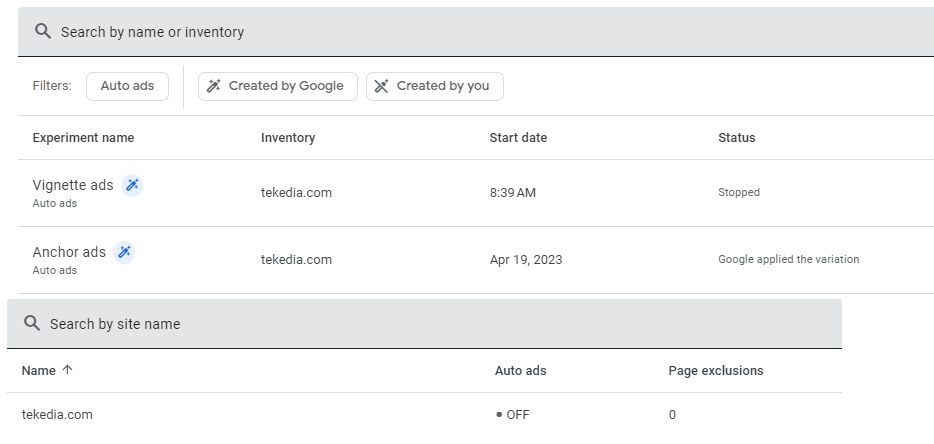This screenshot has width=934, height=444.
Task: Sort by the Start date column header
Action: pos(518,138)
